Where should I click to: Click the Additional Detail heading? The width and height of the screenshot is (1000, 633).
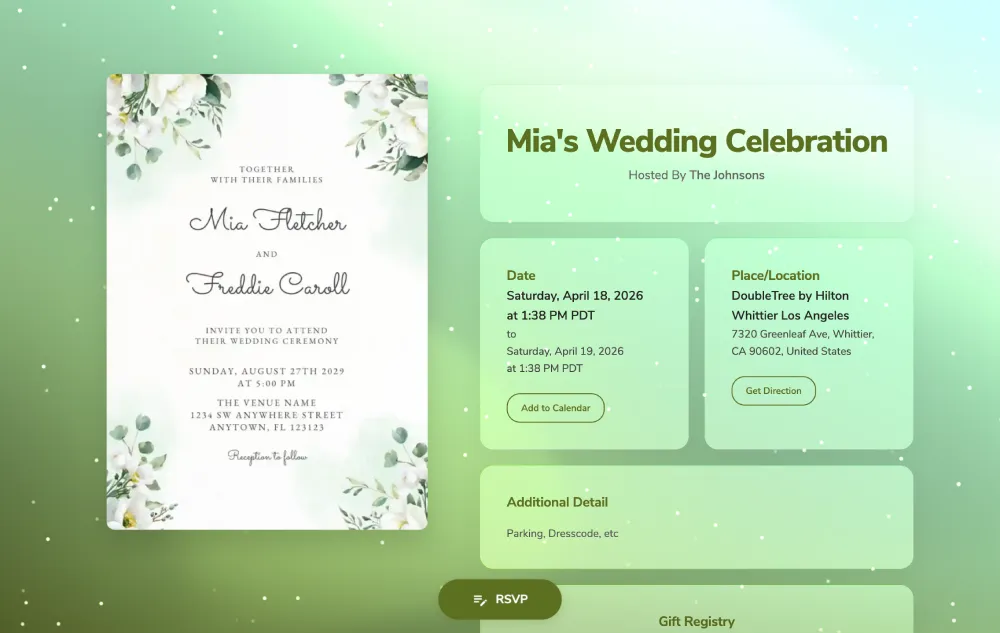coord(557,502)
